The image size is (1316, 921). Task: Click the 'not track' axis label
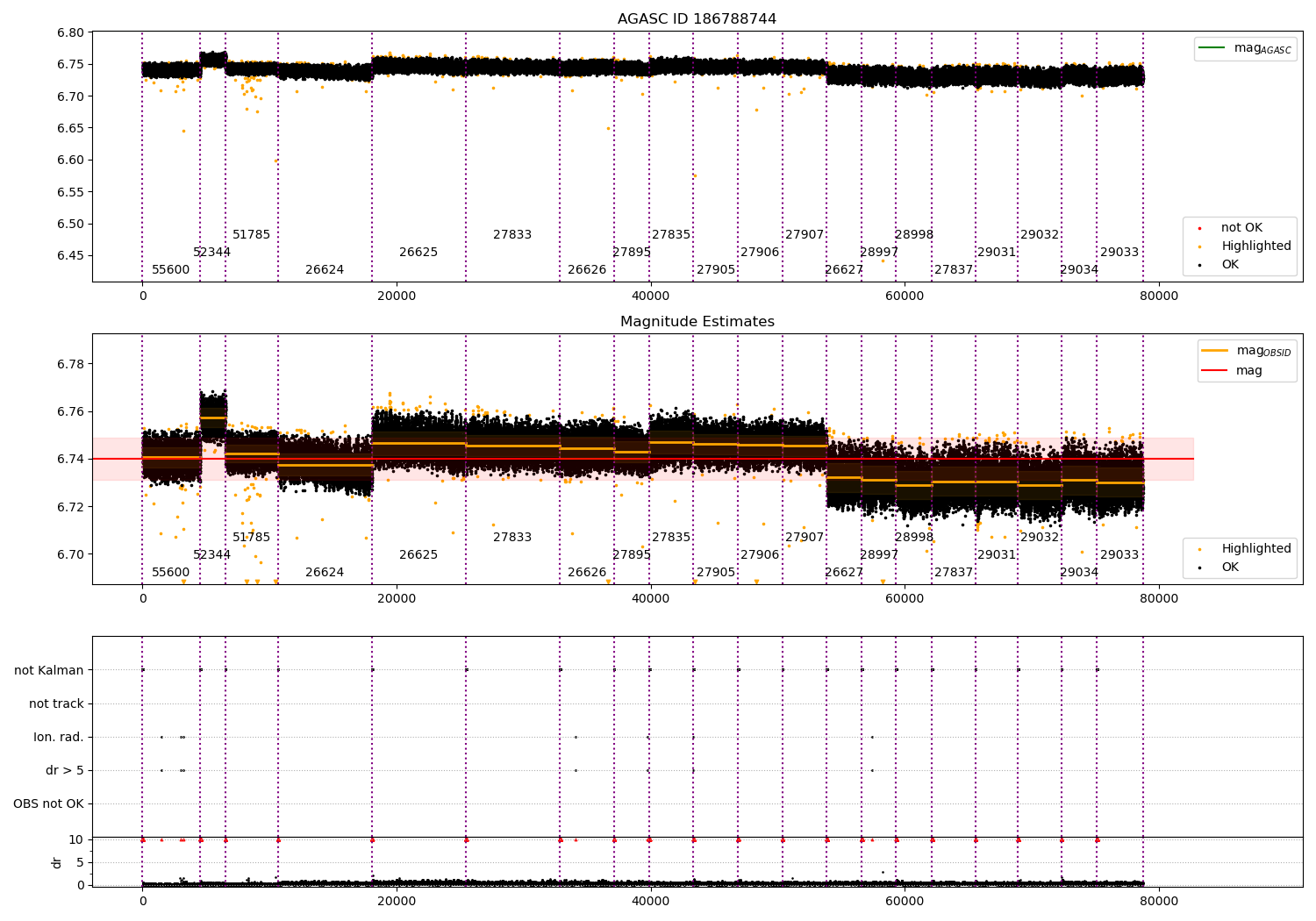tap(56, 704)
